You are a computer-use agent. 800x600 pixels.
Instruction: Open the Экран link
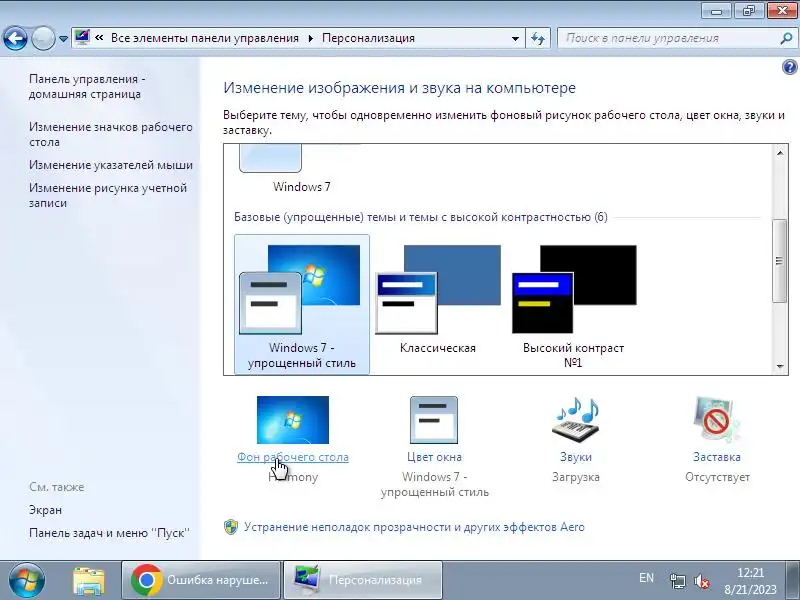(45, 510)
